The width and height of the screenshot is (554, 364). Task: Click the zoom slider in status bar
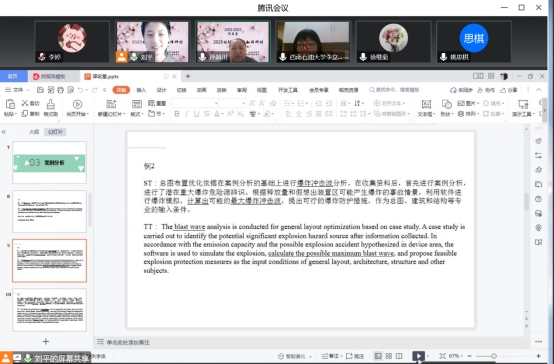494,356
